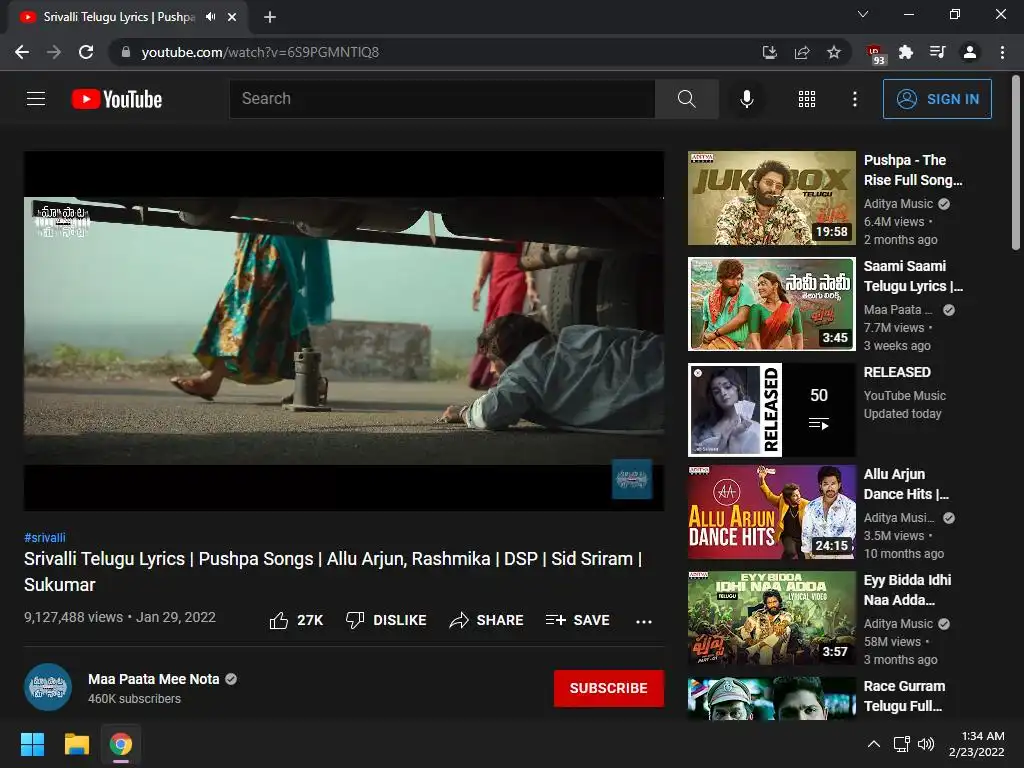
Task: Show hidden system tray icons
Action: [x=874, y=744]
